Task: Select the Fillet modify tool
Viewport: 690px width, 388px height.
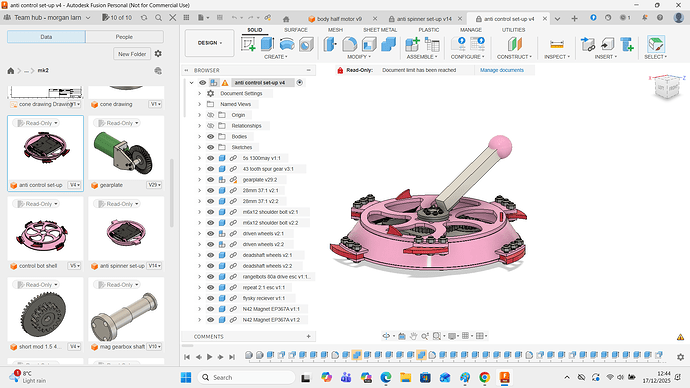Action: tap(349, 44)
